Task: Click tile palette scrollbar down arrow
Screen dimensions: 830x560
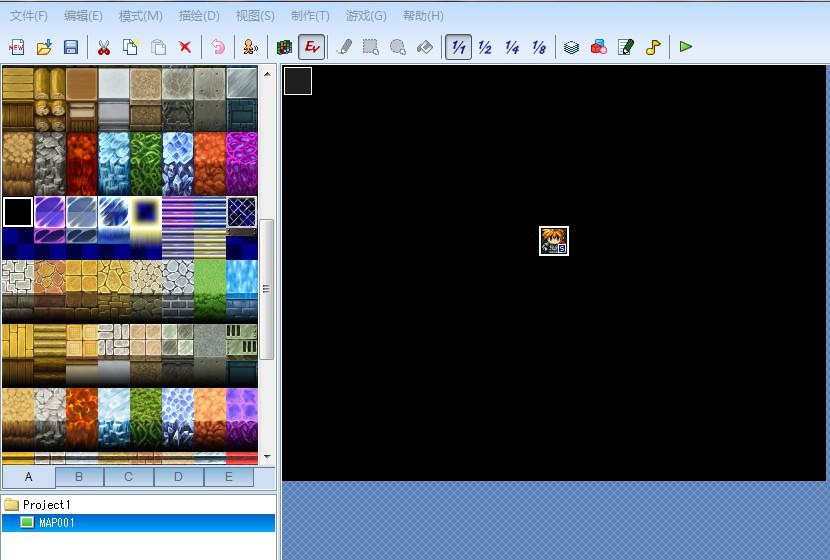Action: pyautogui.click(x=267, y=456)
